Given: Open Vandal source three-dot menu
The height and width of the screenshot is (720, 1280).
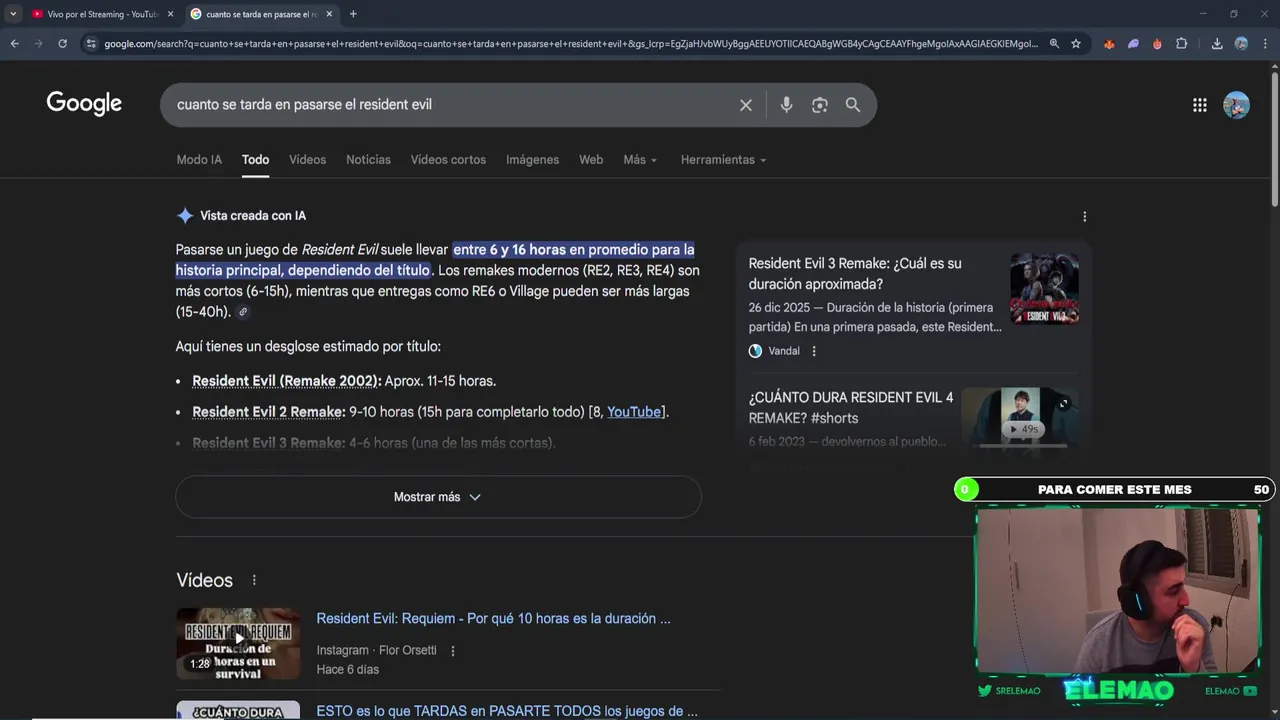Looking at the screenshot, I should tap(814, 351).
